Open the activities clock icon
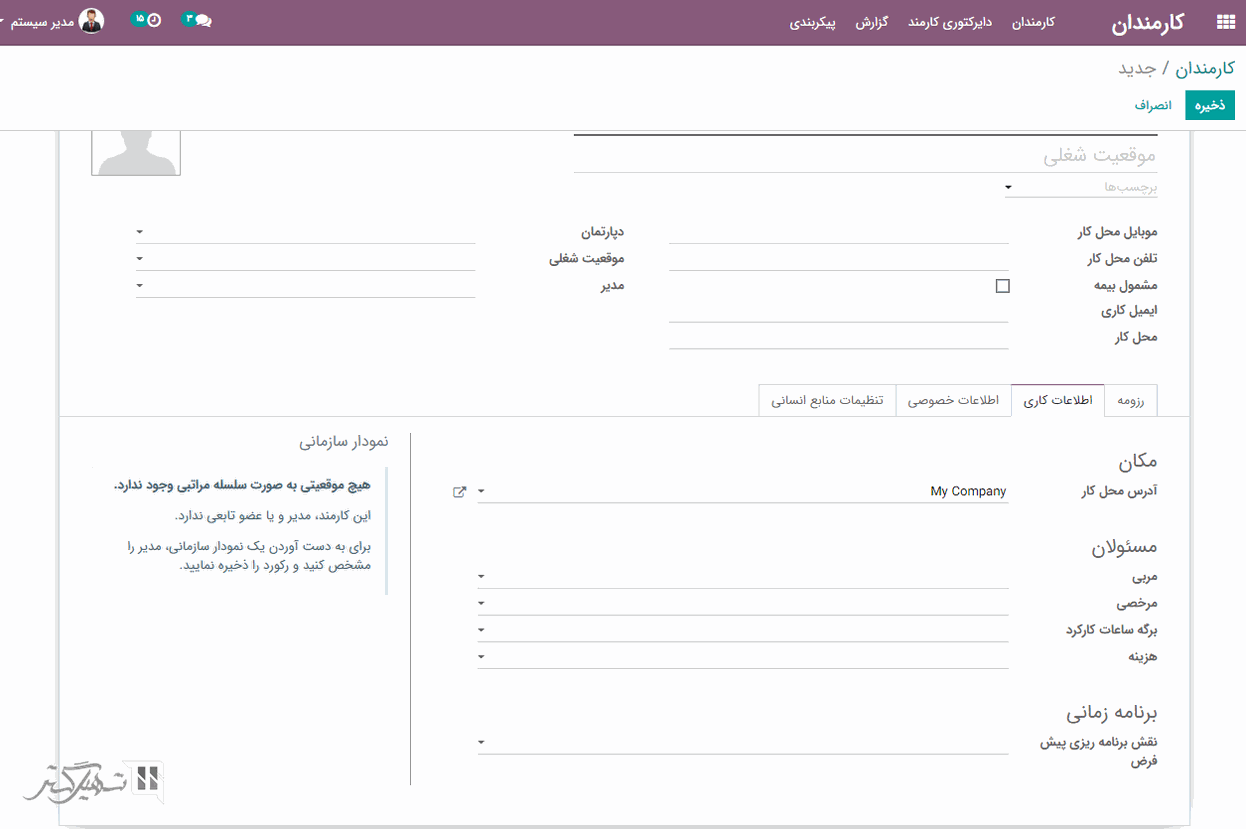1246x829 pixels. tap(153, 21)
